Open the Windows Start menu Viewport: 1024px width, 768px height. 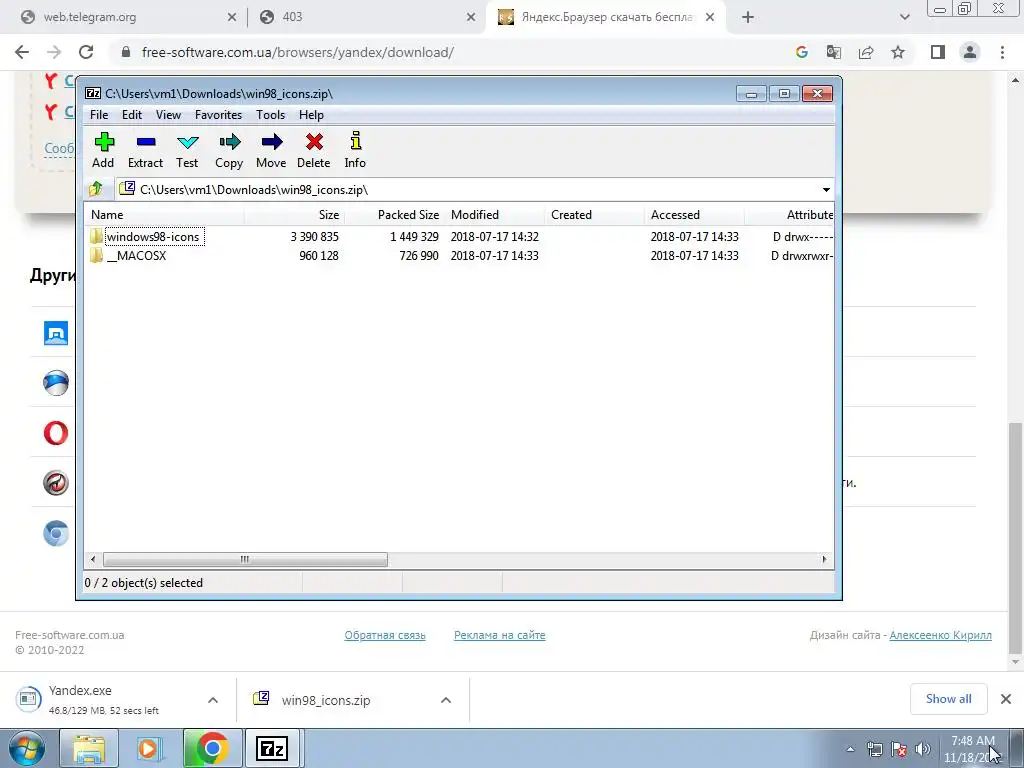(x=26, y=748)
